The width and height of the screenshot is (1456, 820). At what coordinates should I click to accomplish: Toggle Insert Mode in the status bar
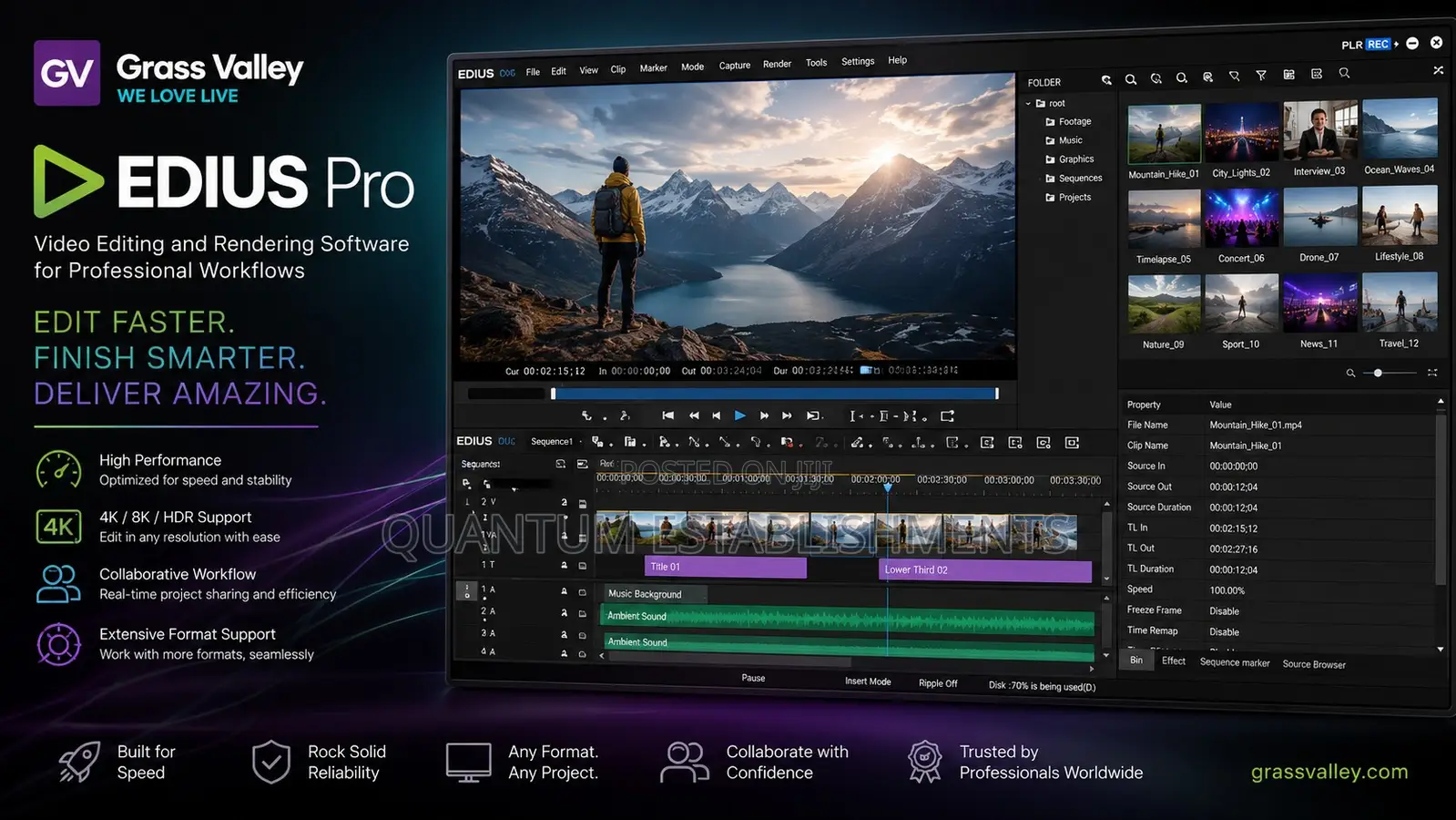click(868, 682)
